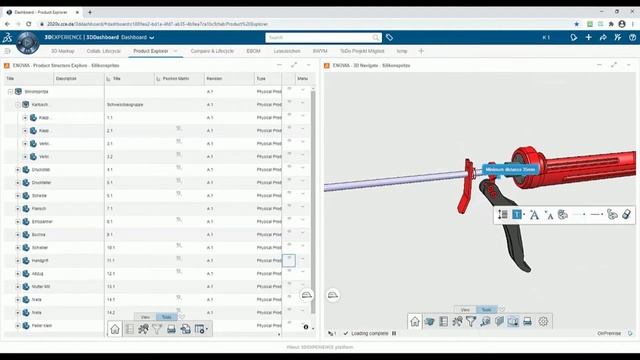Open the Product Explorer tab dropdown chevron

point(176,51)
